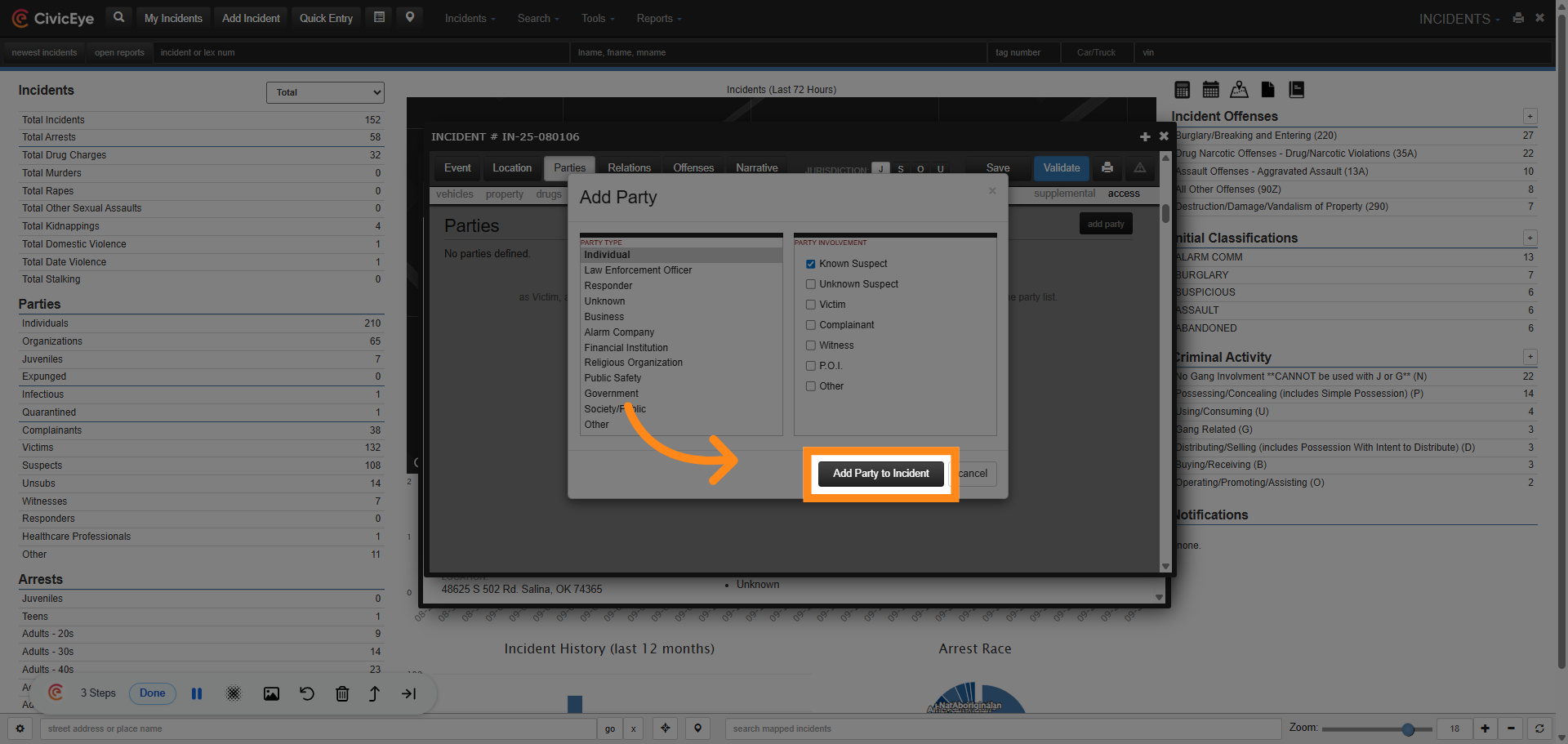Pause the step recording
1568x744 pixels.
click(197, 693)
